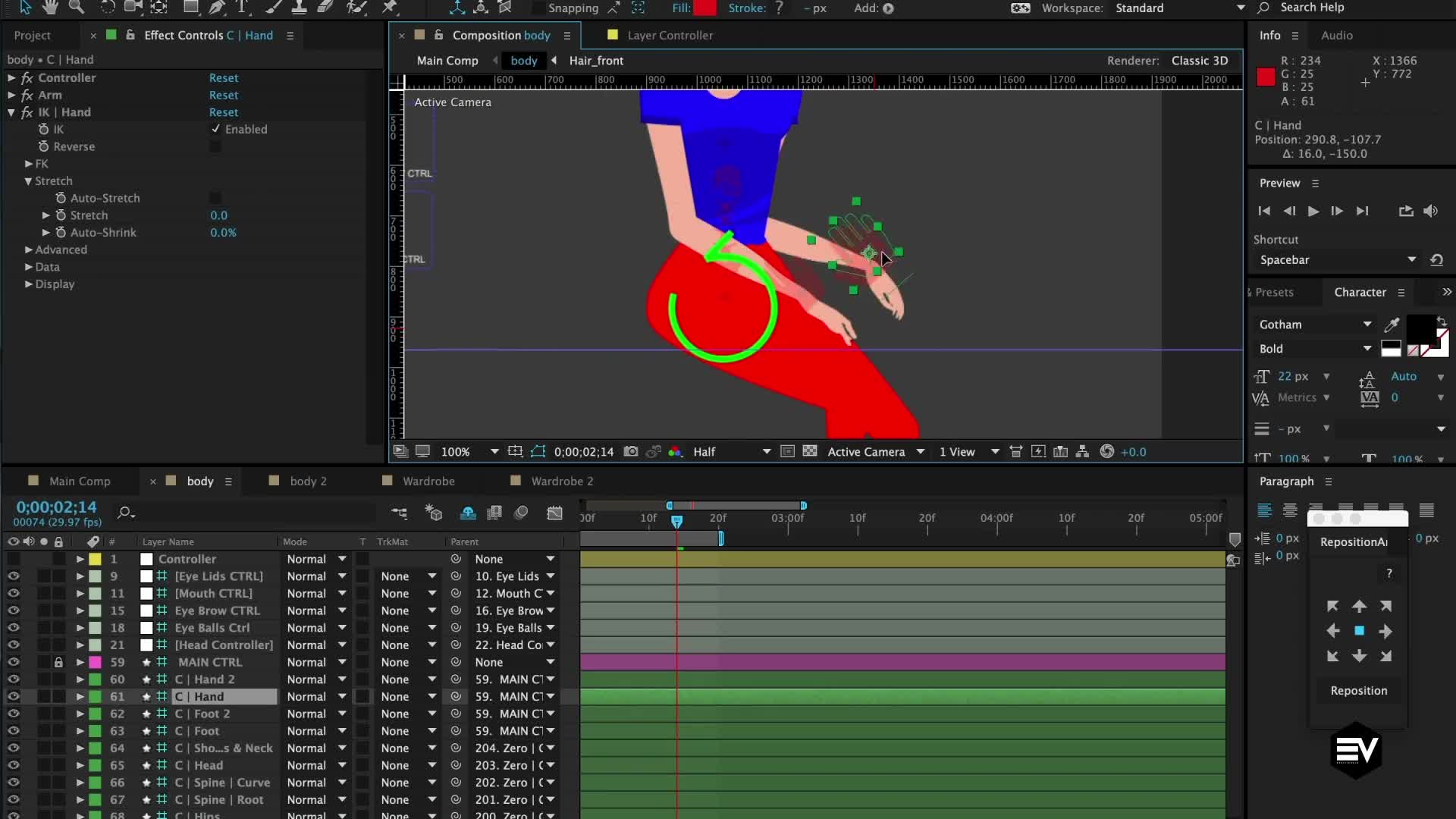The image size is (1456, 819).
Task: Toggle the Reverse checkbox
Action: click(215, 146)
